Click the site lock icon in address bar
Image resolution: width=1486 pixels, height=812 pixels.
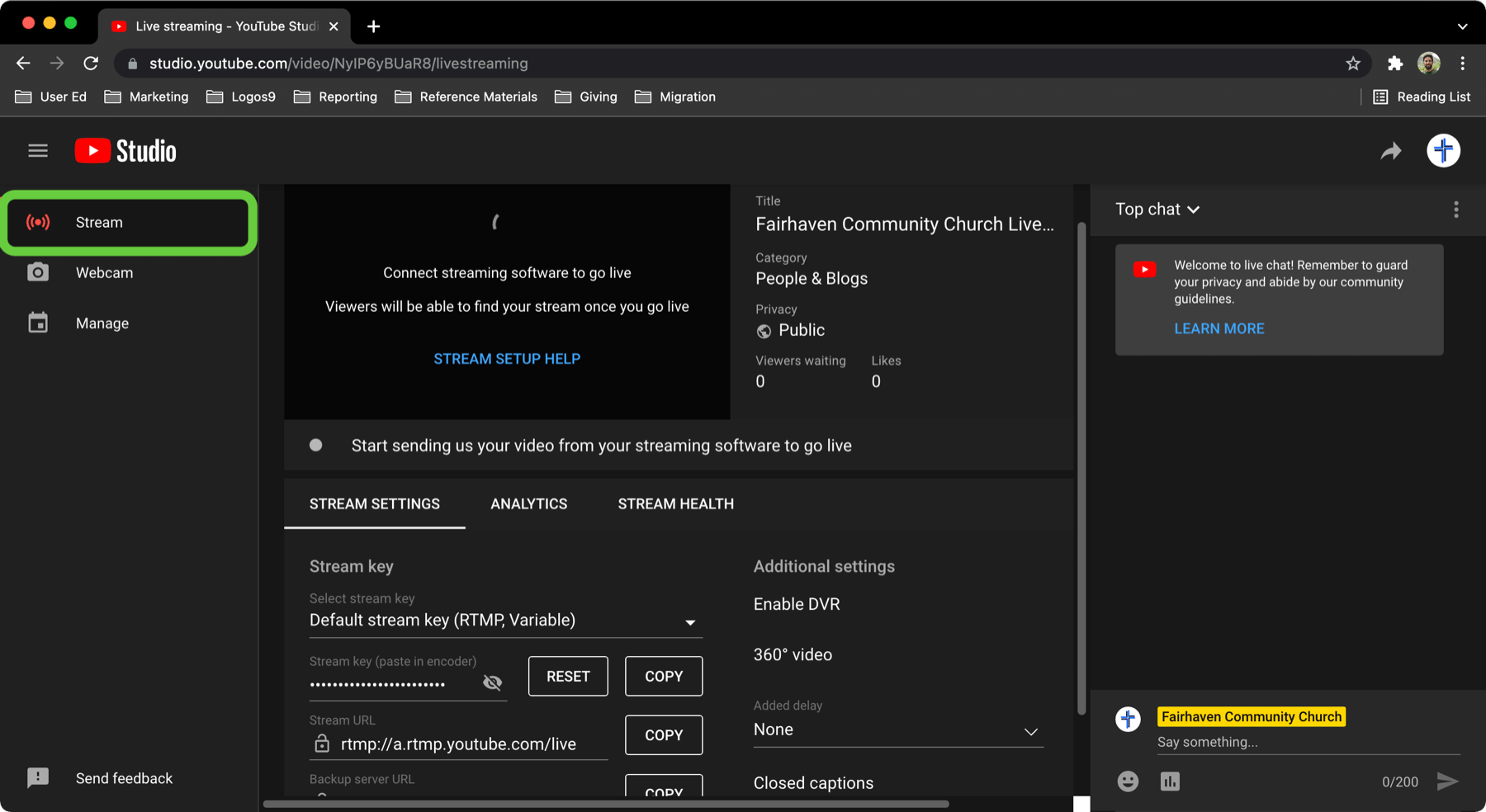coord(132,64)
